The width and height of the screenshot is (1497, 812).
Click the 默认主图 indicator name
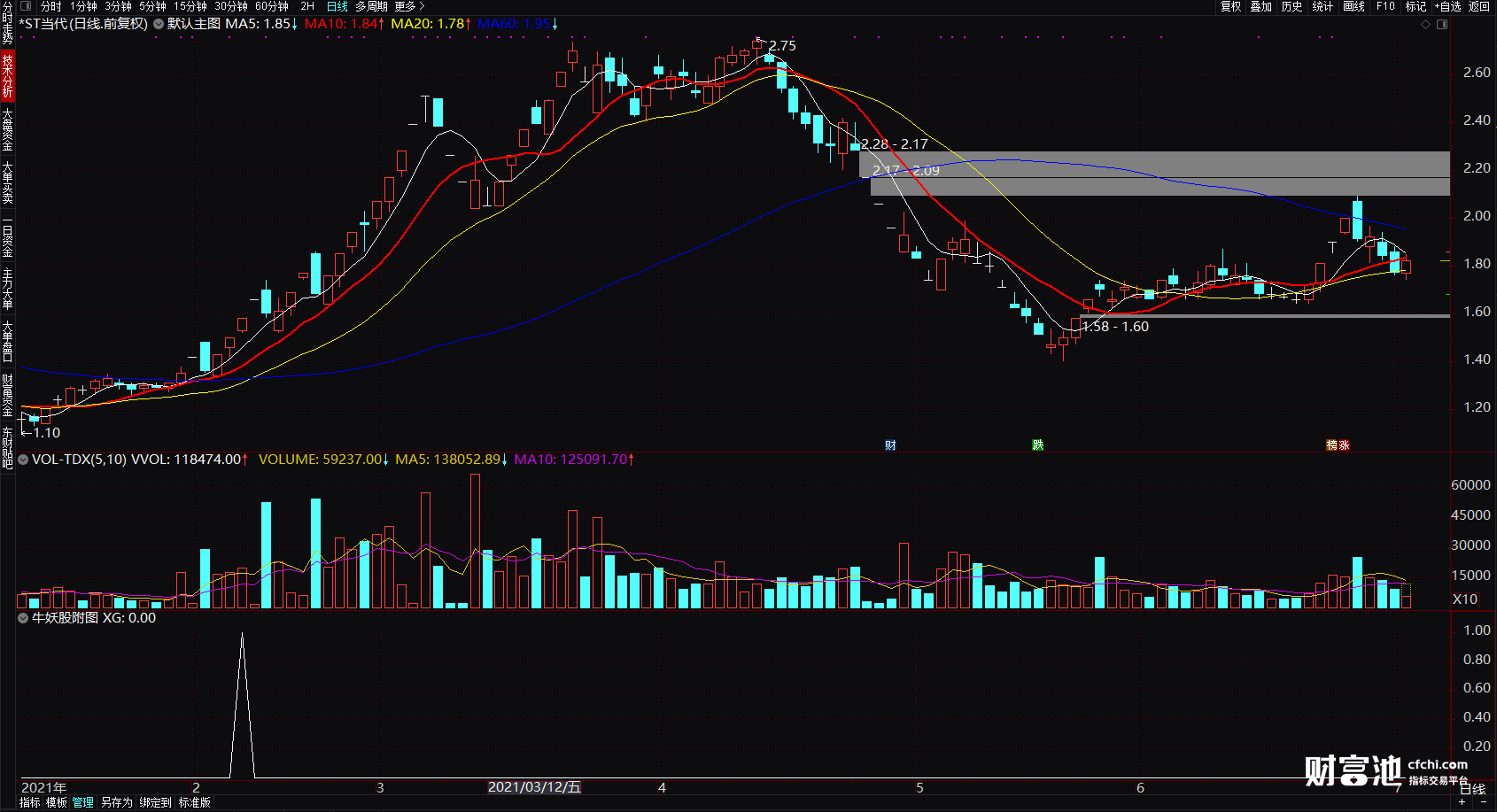pos(194,24)
